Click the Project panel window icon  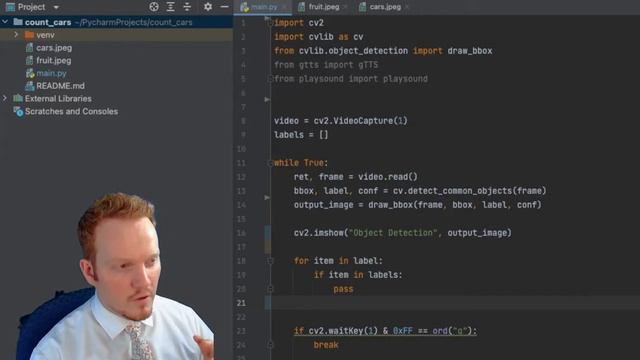10,7
